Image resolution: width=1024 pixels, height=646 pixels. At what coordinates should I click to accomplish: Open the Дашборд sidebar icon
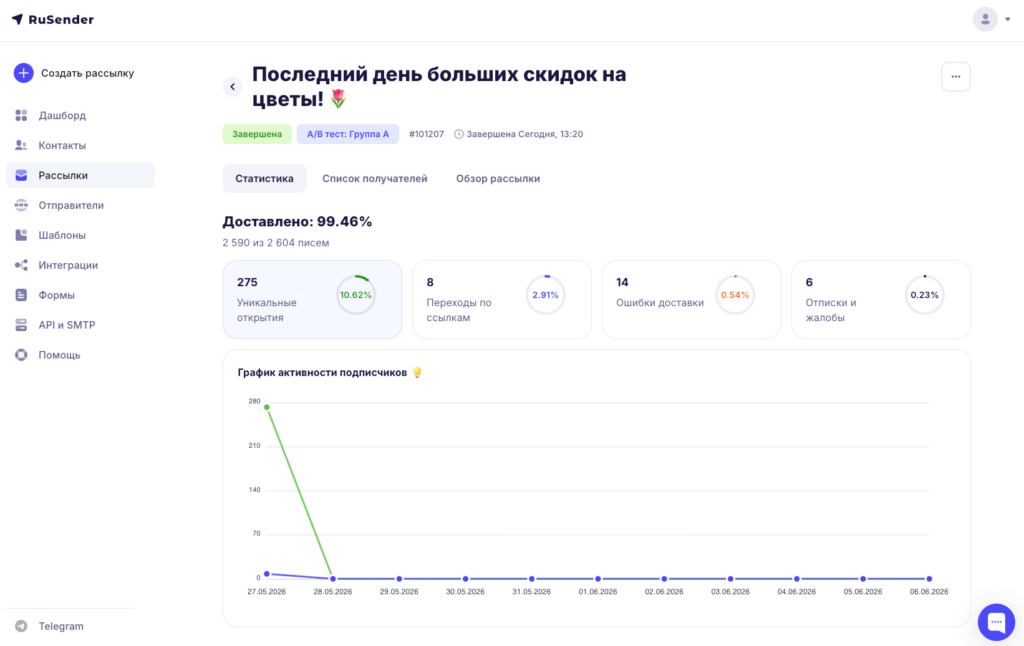(22, 116)
